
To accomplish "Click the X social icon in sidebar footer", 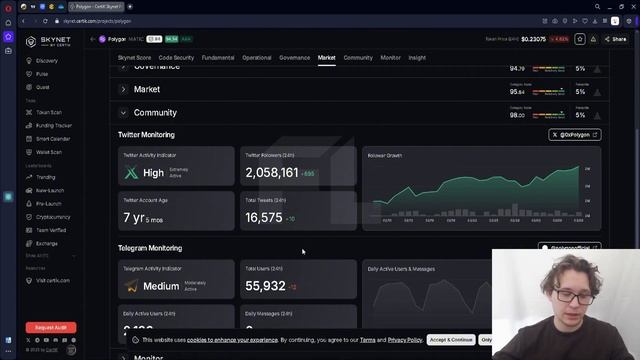I will click(28, 340).
